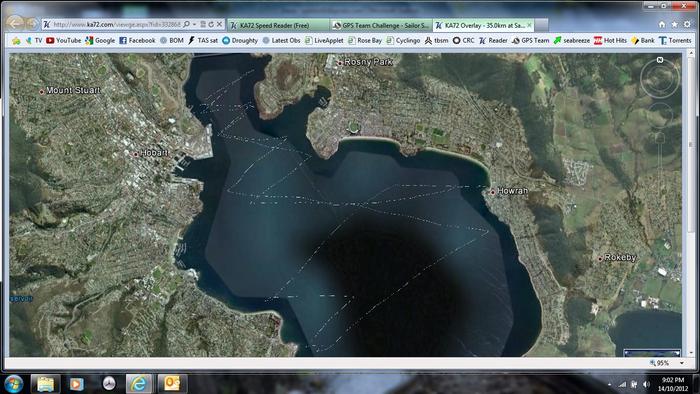Launch Internet Explorer from the taskbar
700x394 pixels.
point(138,383)
